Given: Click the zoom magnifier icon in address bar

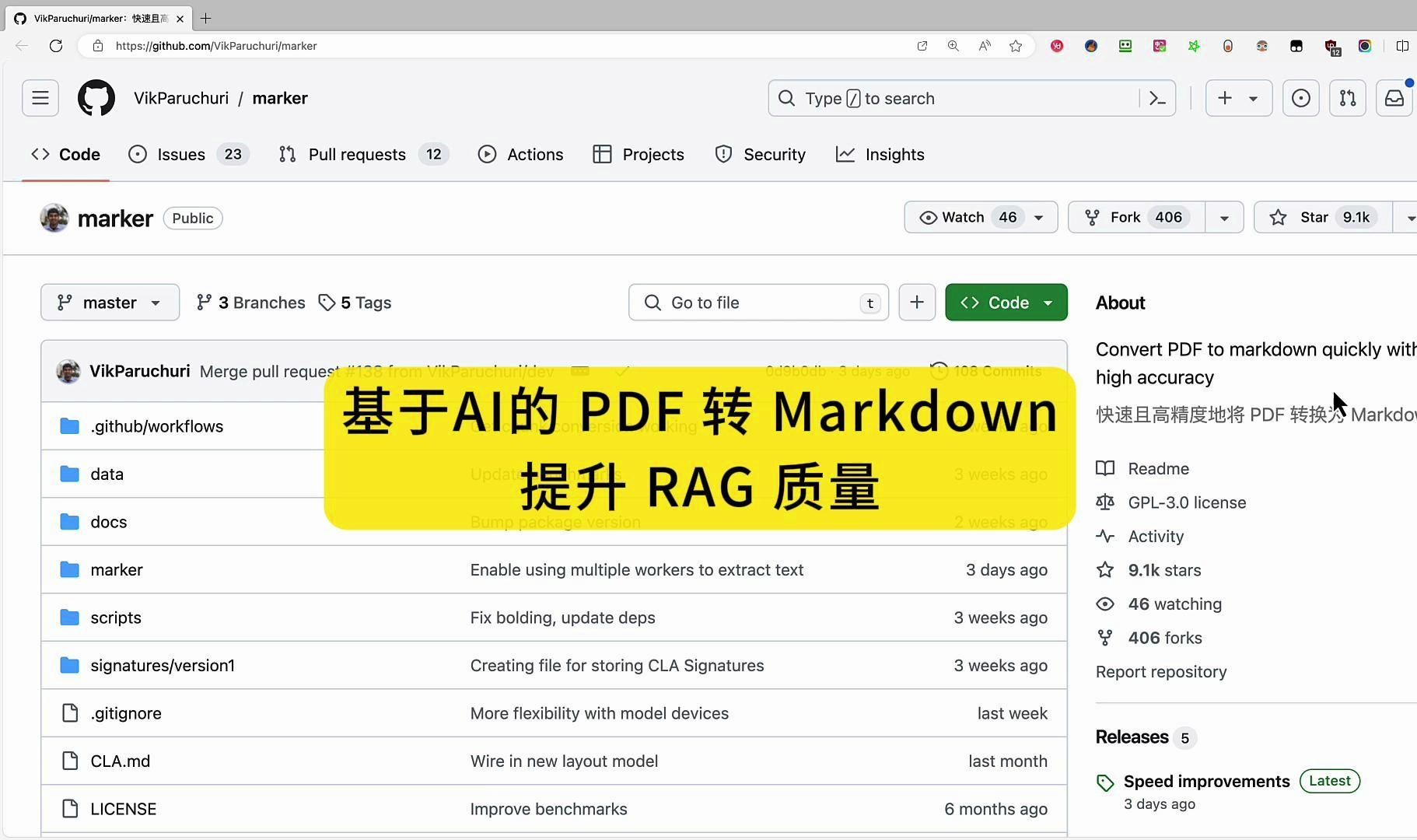Looking at the screenshot, I should pyautogui.click(x=953, y=46).
